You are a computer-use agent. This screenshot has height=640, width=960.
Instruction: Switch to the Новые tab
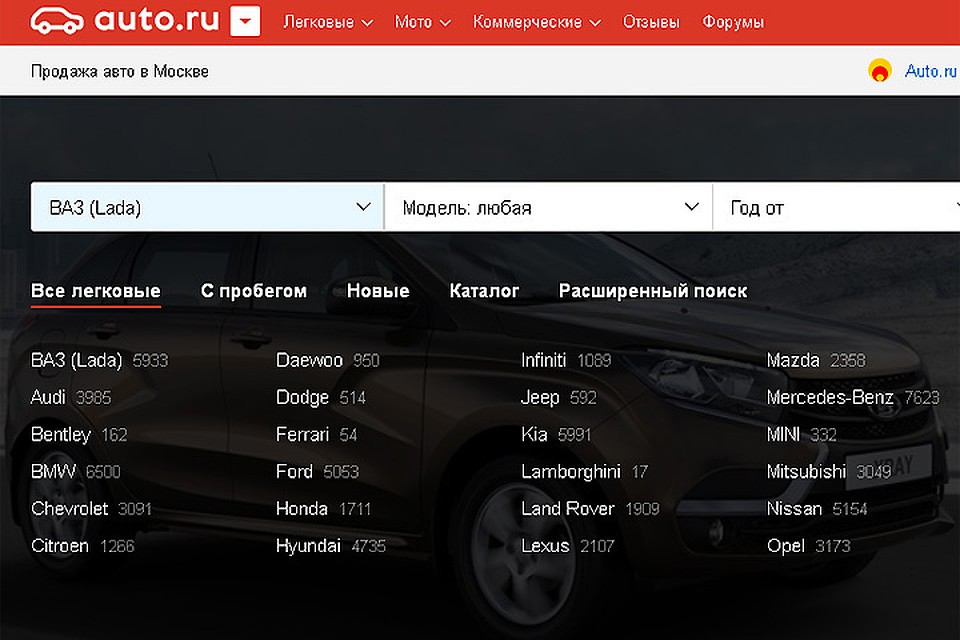tap(378, 291)
